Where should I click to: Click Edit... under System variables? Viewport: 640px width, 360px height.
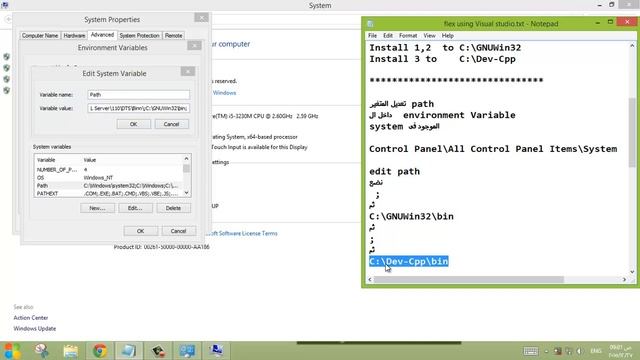pos(135,208)
